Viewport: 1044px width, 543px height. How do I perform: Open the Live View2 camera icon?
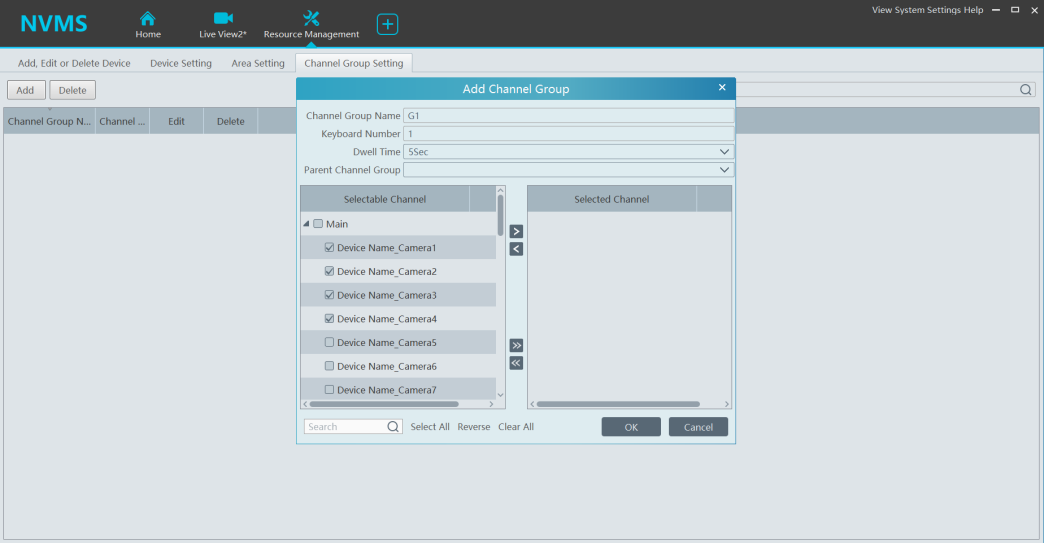(223, 18)
